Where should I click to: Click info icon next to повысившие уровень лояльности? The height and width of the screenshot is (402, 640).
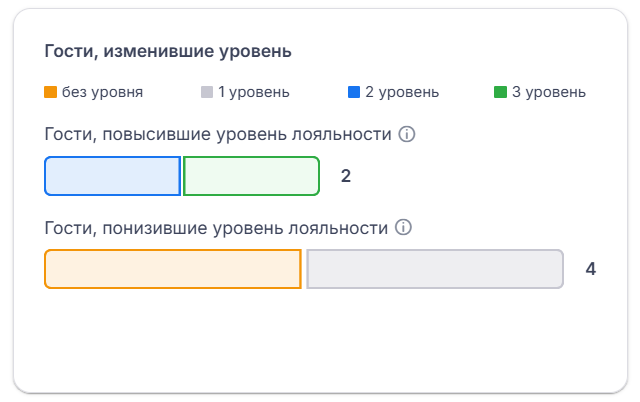pos(407,134)
